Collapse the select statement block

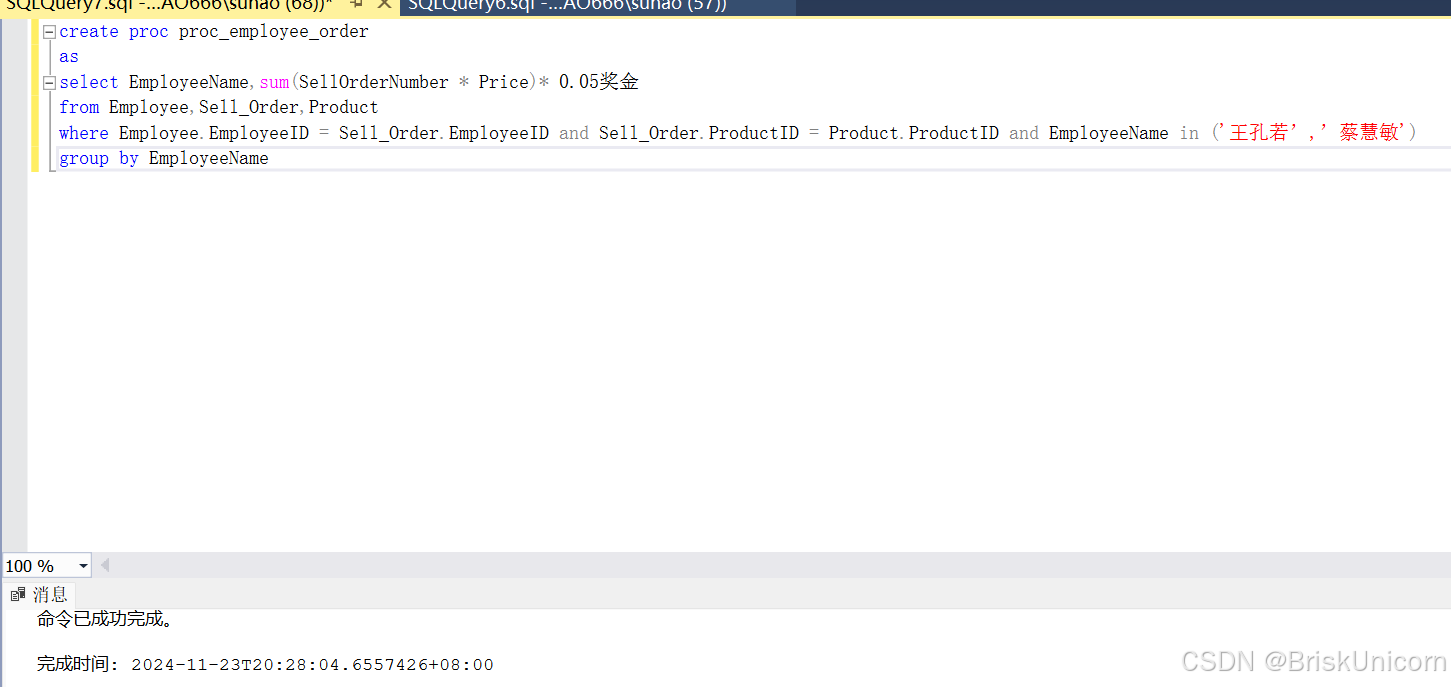48,83
